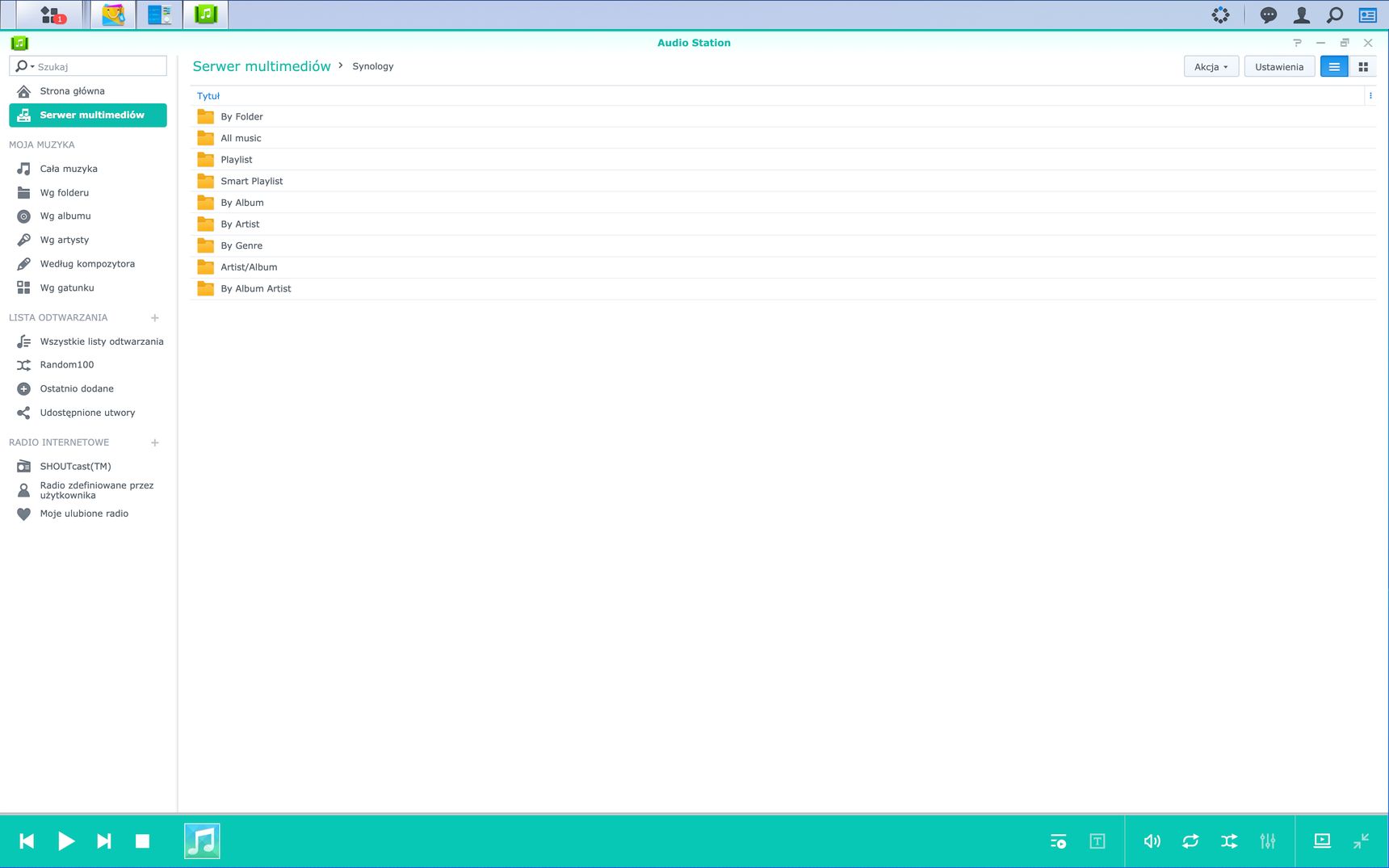Add a new playlist with plus icon
1389x868 pixels.
click(155, 317)
